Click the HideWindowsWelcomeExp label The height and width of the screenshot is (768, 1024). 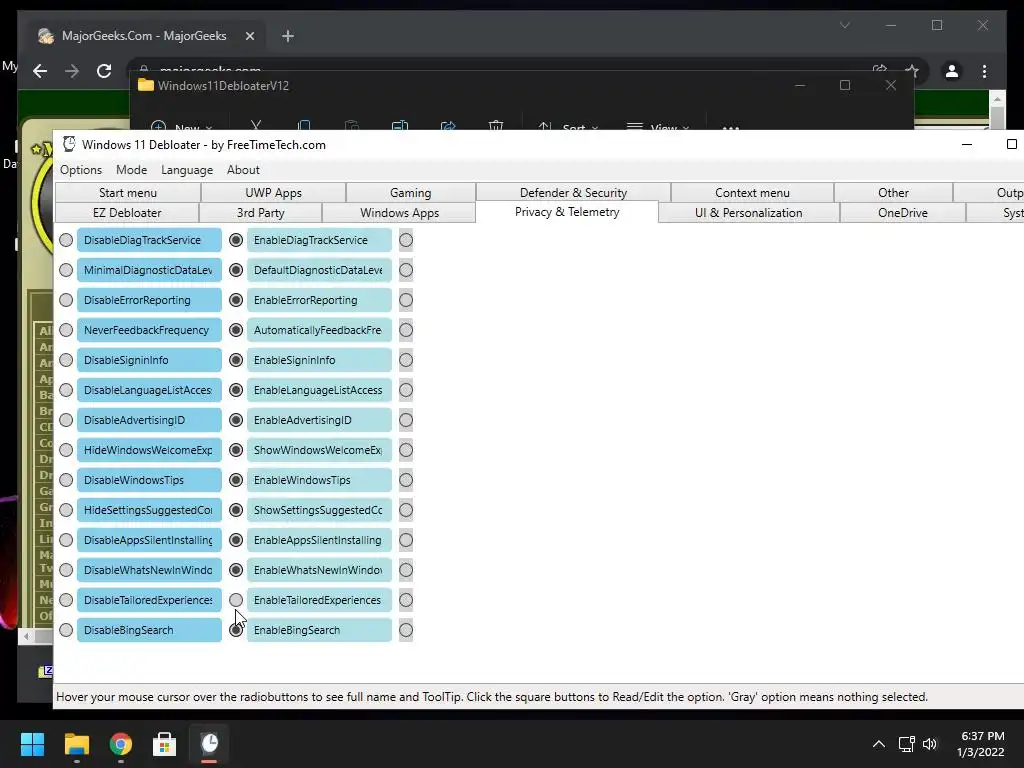point(149,450)
